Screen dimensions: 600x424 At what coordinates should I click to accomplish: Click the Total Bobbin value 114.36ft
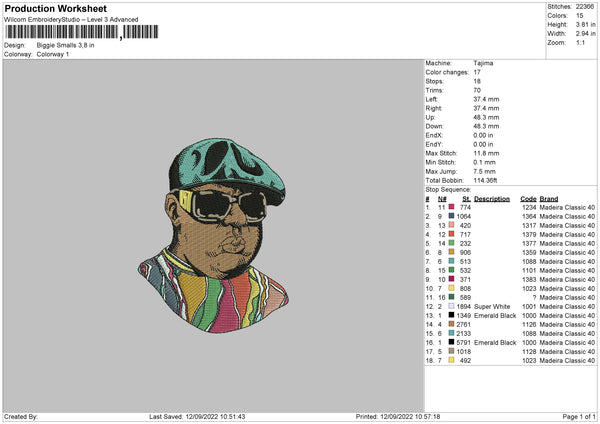485,180
